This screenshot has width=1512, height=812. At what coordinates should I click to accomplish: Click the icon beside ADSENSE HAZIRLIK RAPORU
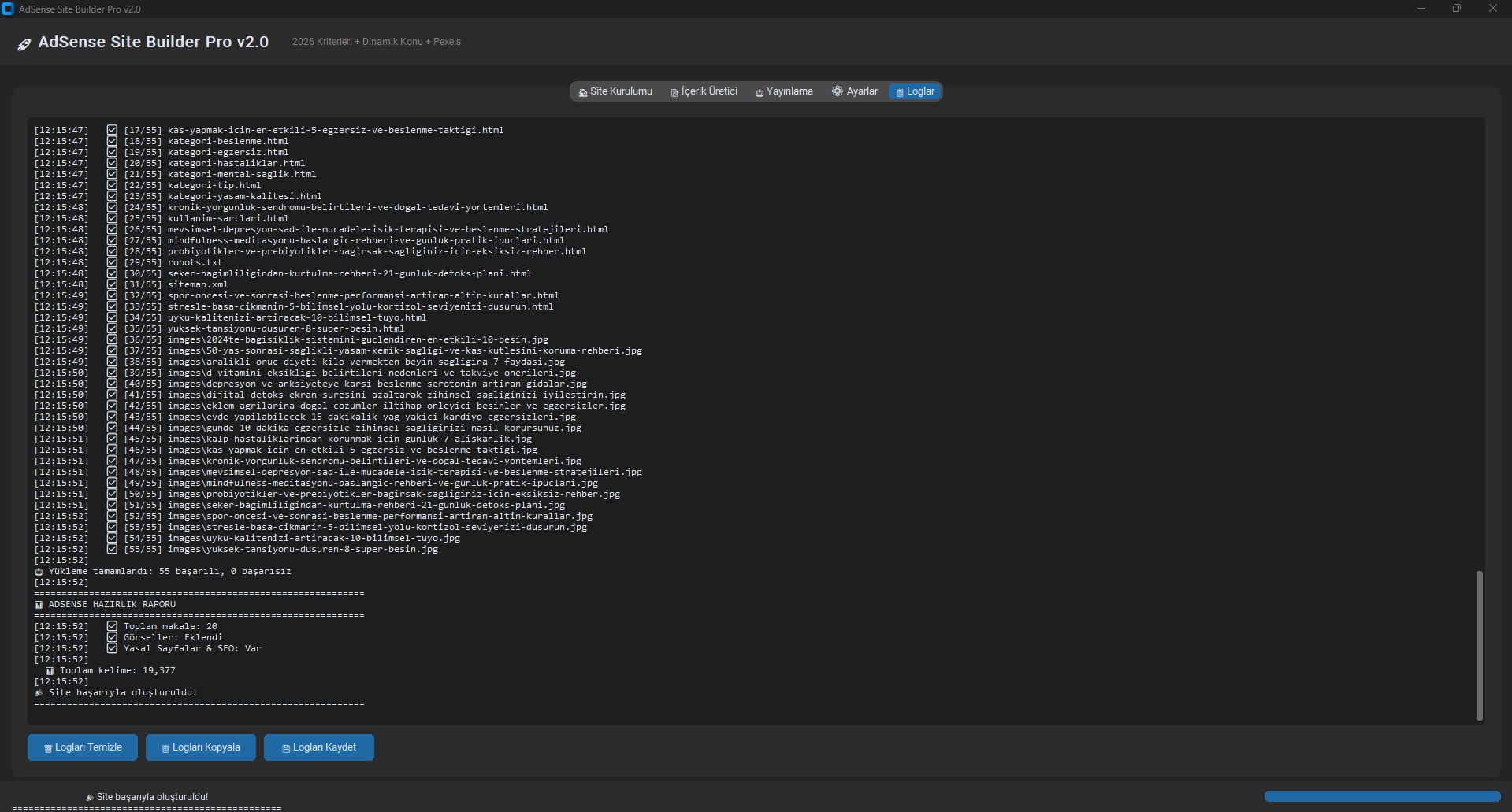pos(39,605)
